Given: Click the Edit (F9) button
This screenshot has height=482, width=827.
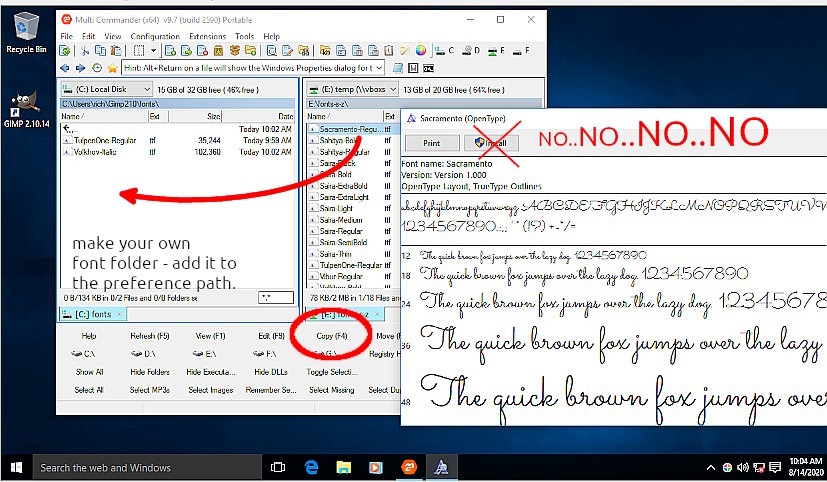Looking at the screenshot, I should tap(271, 336).
